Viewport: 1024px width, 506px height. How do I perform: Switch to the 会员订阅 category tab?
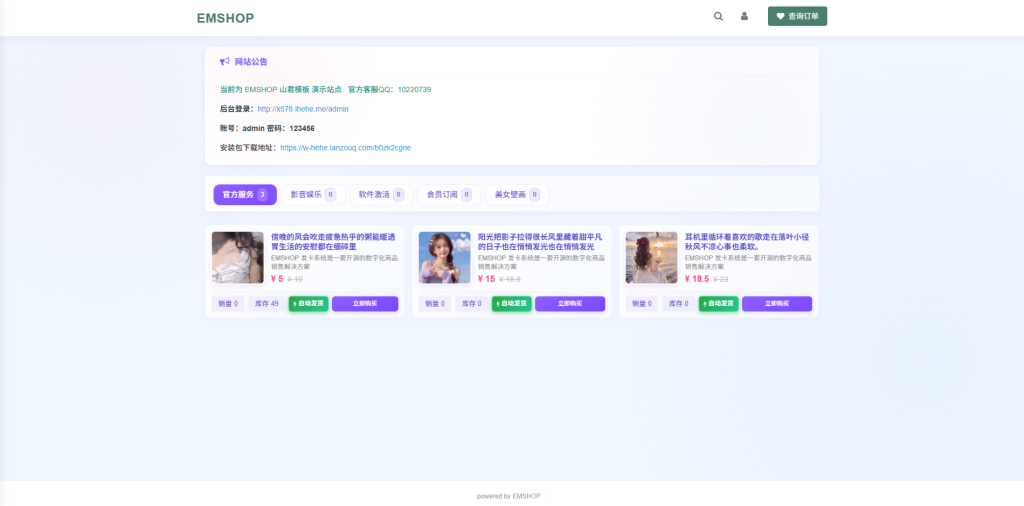tap(449, 195)
